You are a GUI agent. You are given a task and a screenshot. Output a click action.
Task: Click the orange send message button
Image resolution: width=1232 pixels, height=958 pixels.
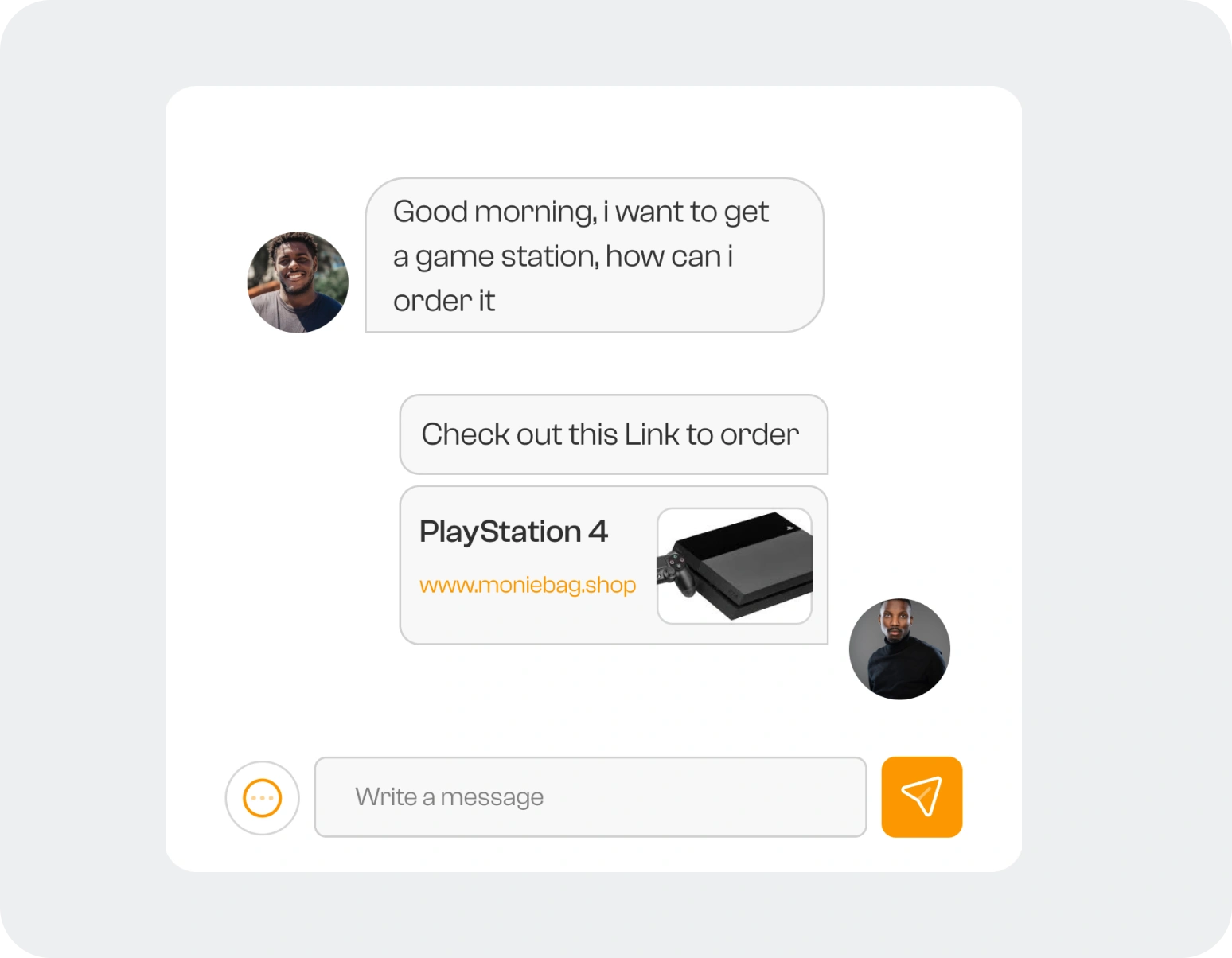[922, 796]
